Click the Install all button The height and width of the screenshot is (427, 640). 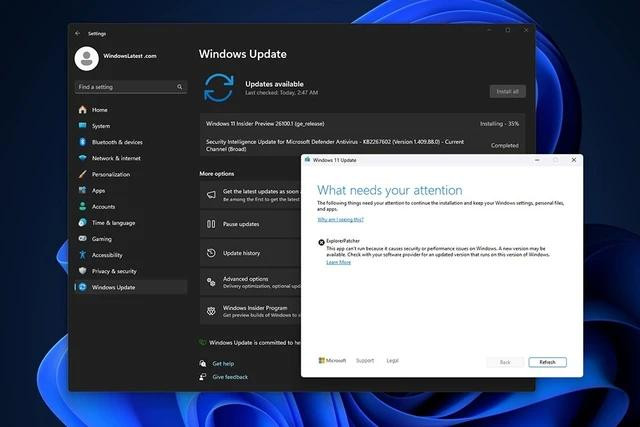pos(507,91)
